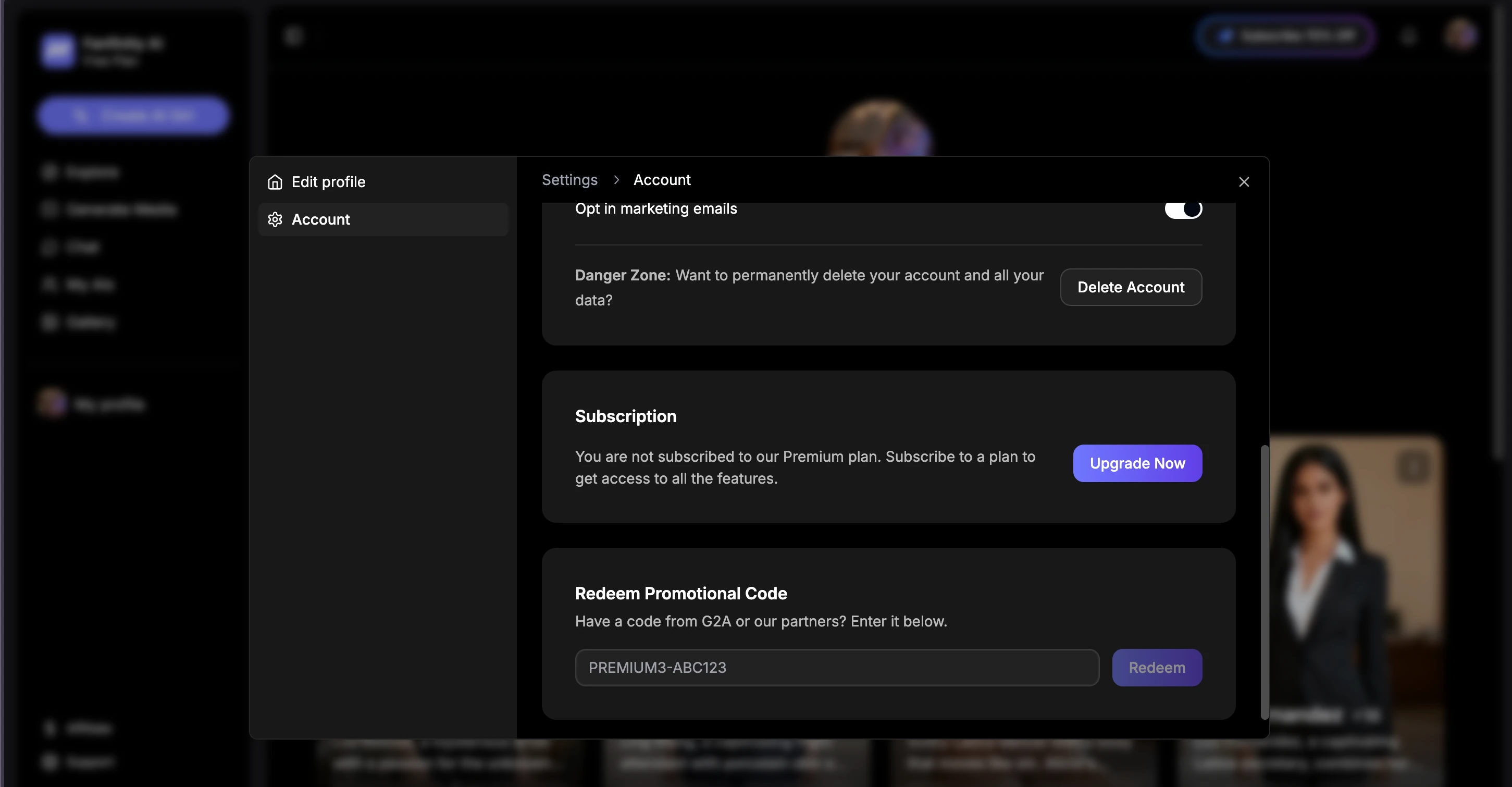The width and height of the screenshot is (1512, 787).
Task: Click the blurred My profile sidebar item
Action: 93,404
